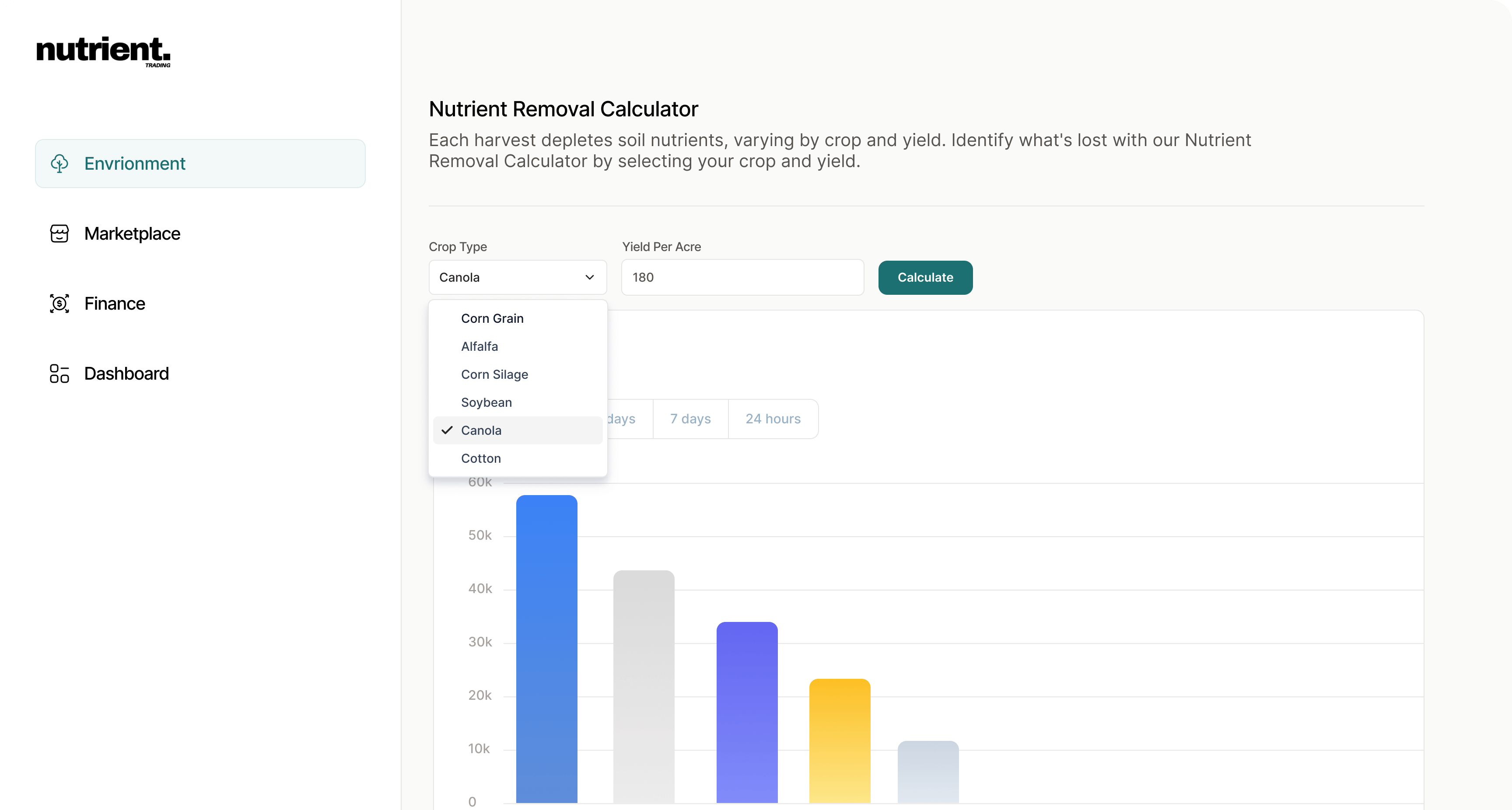Click the 20k axis label
This screenshot has height=810, width=1512.
click(x=480, y=695)
